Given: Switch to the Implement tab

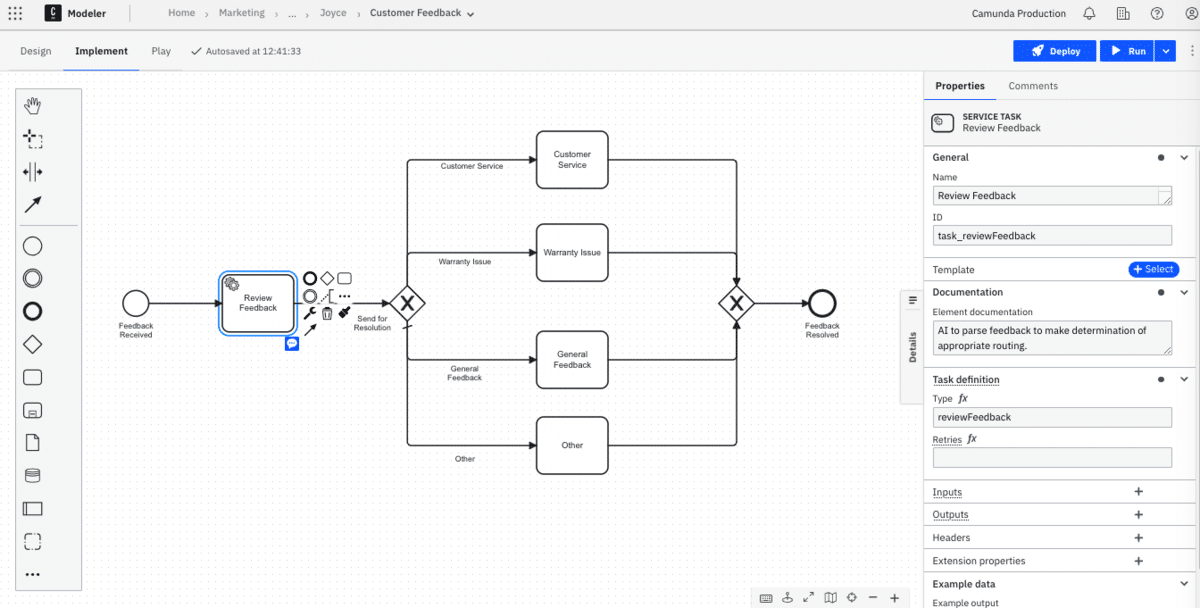Looking at the screenshot, I should pos(101,51).
